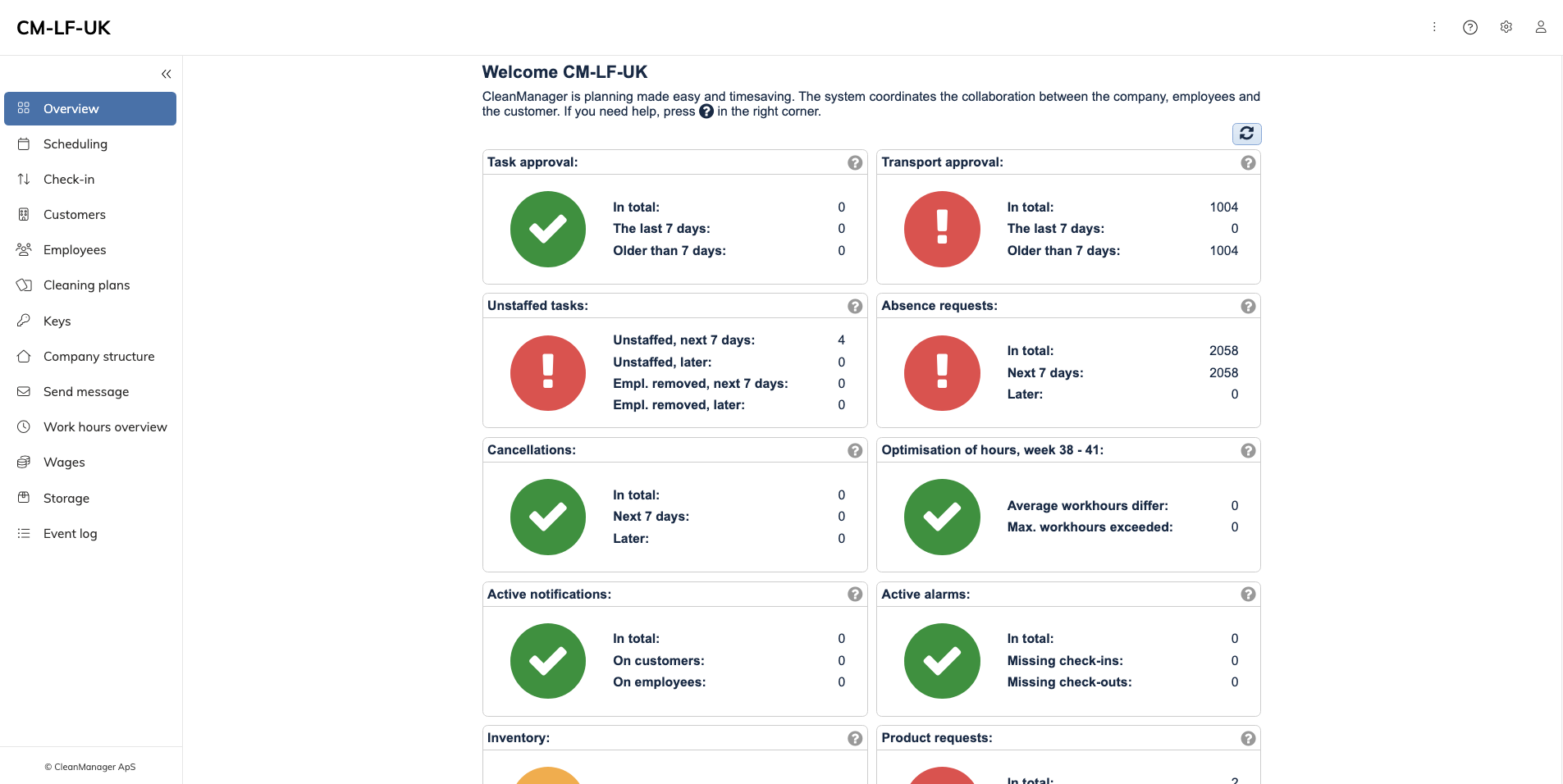Viewport: 1563px width, 784px height.
Task: Click the green Task approval checkmark circle
Action: (x=548, y=230)
